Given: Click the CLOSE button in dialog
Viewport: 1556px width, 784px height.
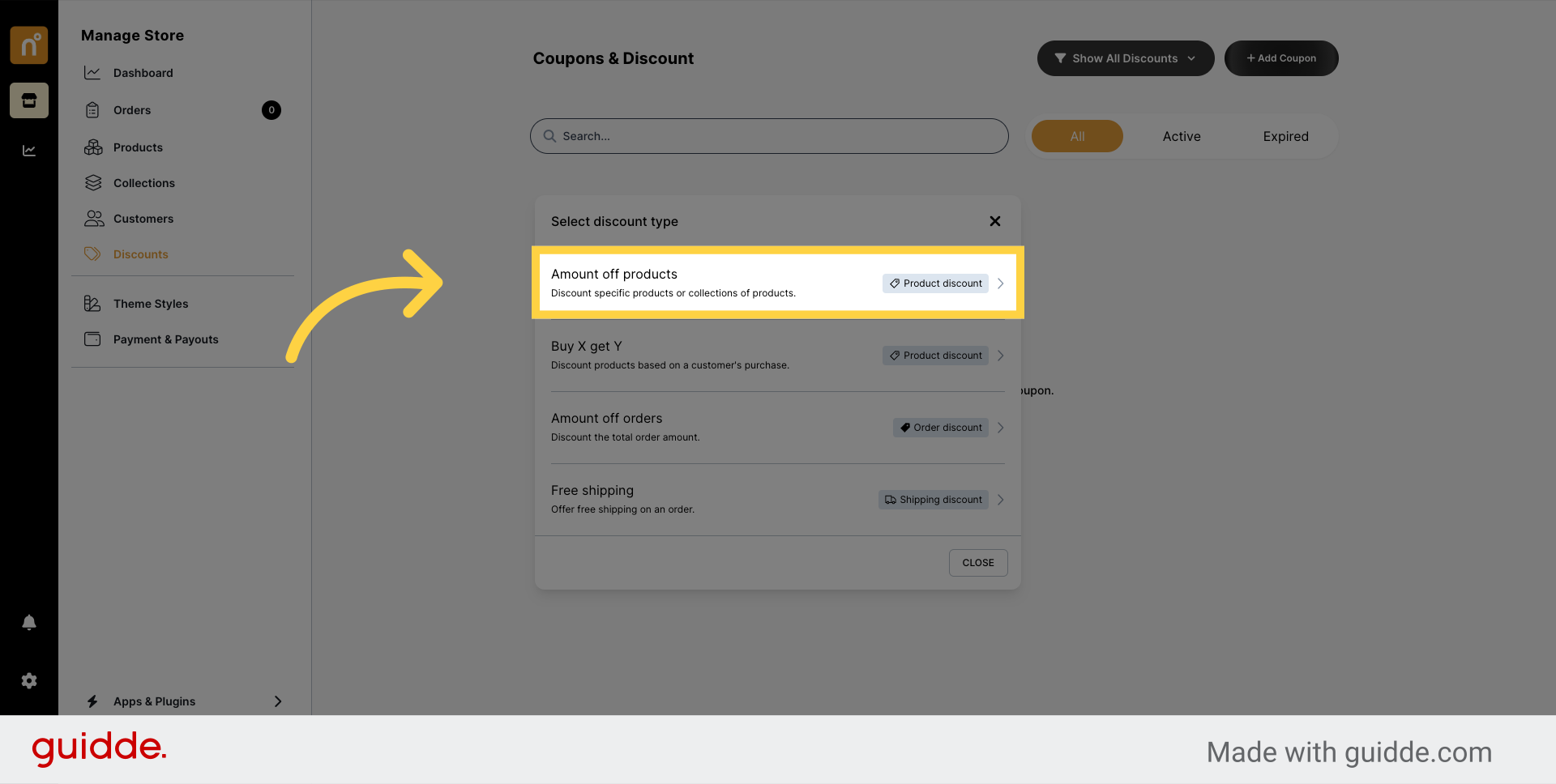Looking at the screenshot, I should click(x=978, y=563).
